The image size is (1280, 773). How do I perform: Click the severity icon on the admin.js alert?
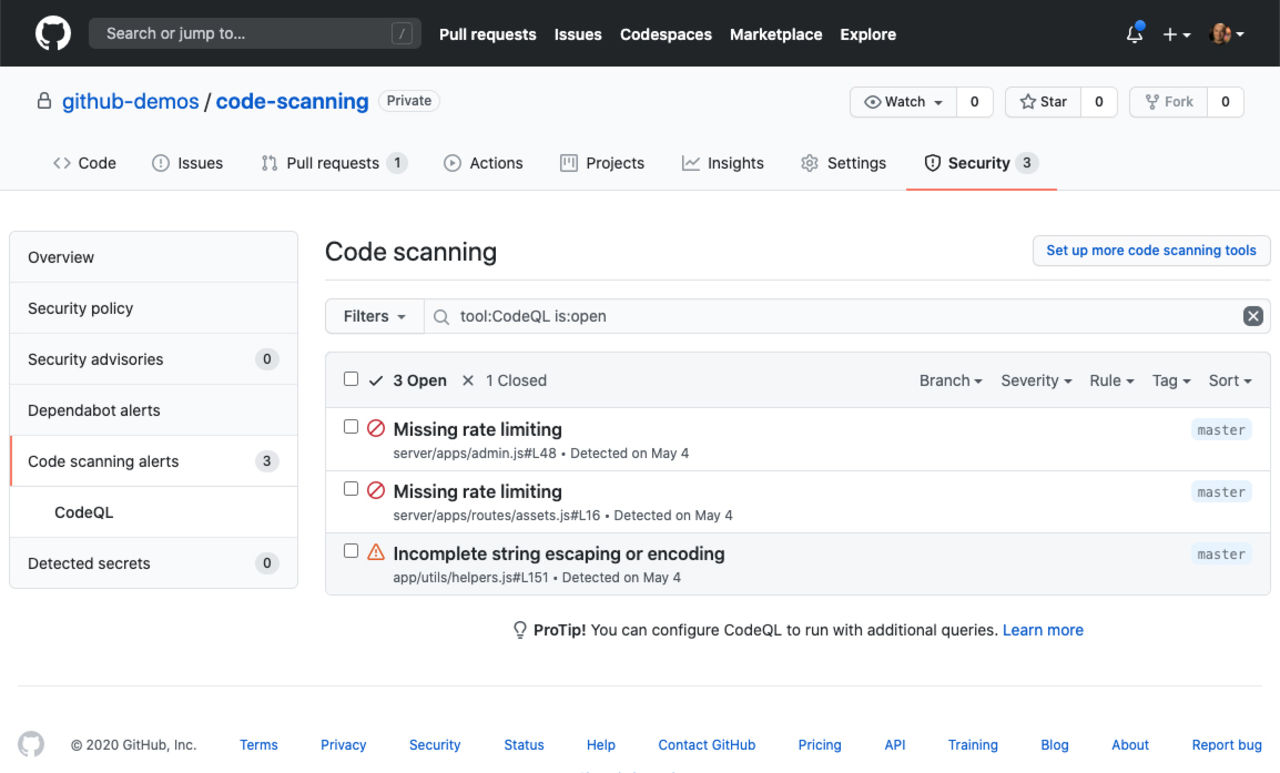pos(375,428)
